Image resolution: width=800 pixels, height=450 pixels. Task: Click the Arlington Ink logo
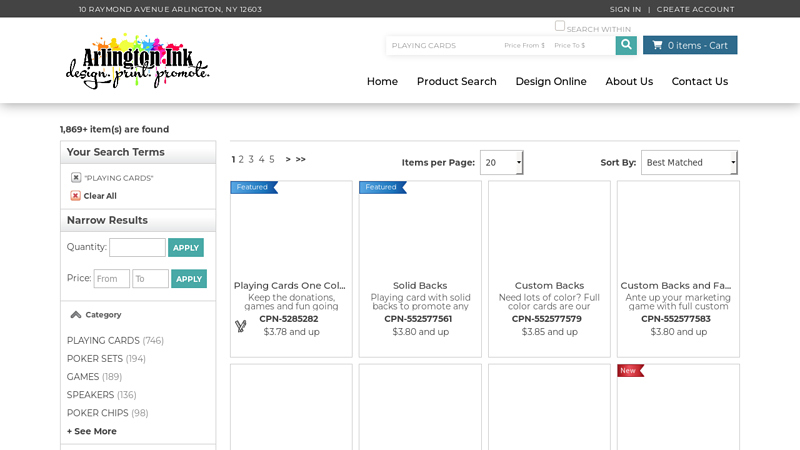coord(138,61)
